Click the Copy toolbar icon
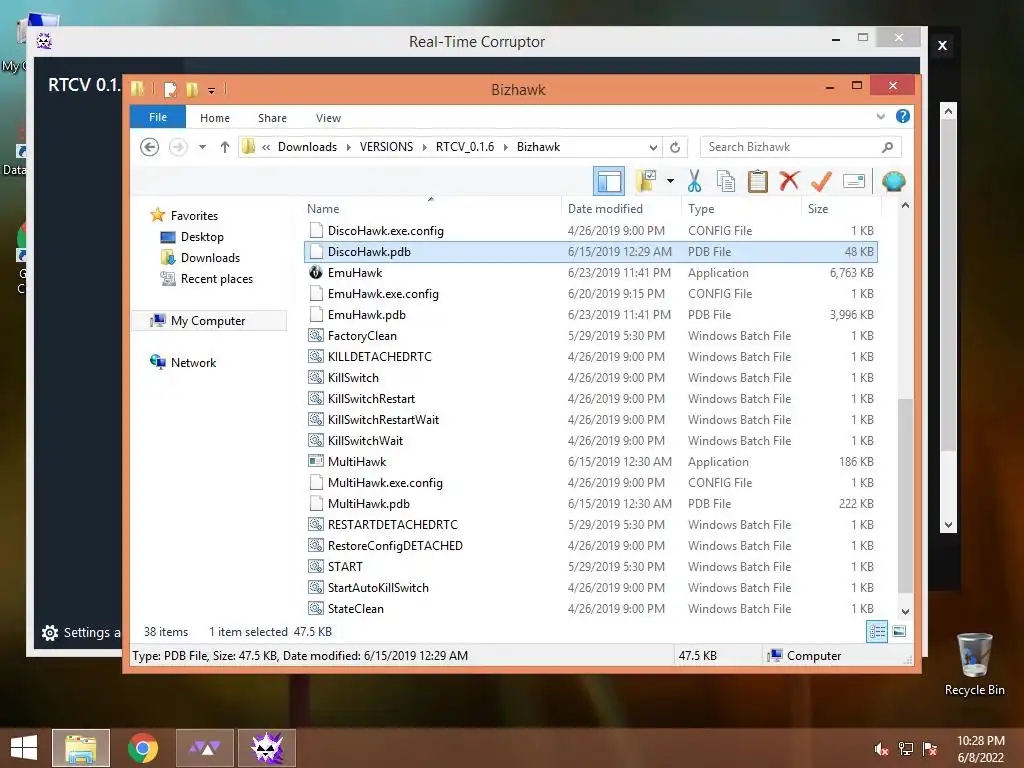Viewport: 1024px width, 768px height. [x=726, y=181]
